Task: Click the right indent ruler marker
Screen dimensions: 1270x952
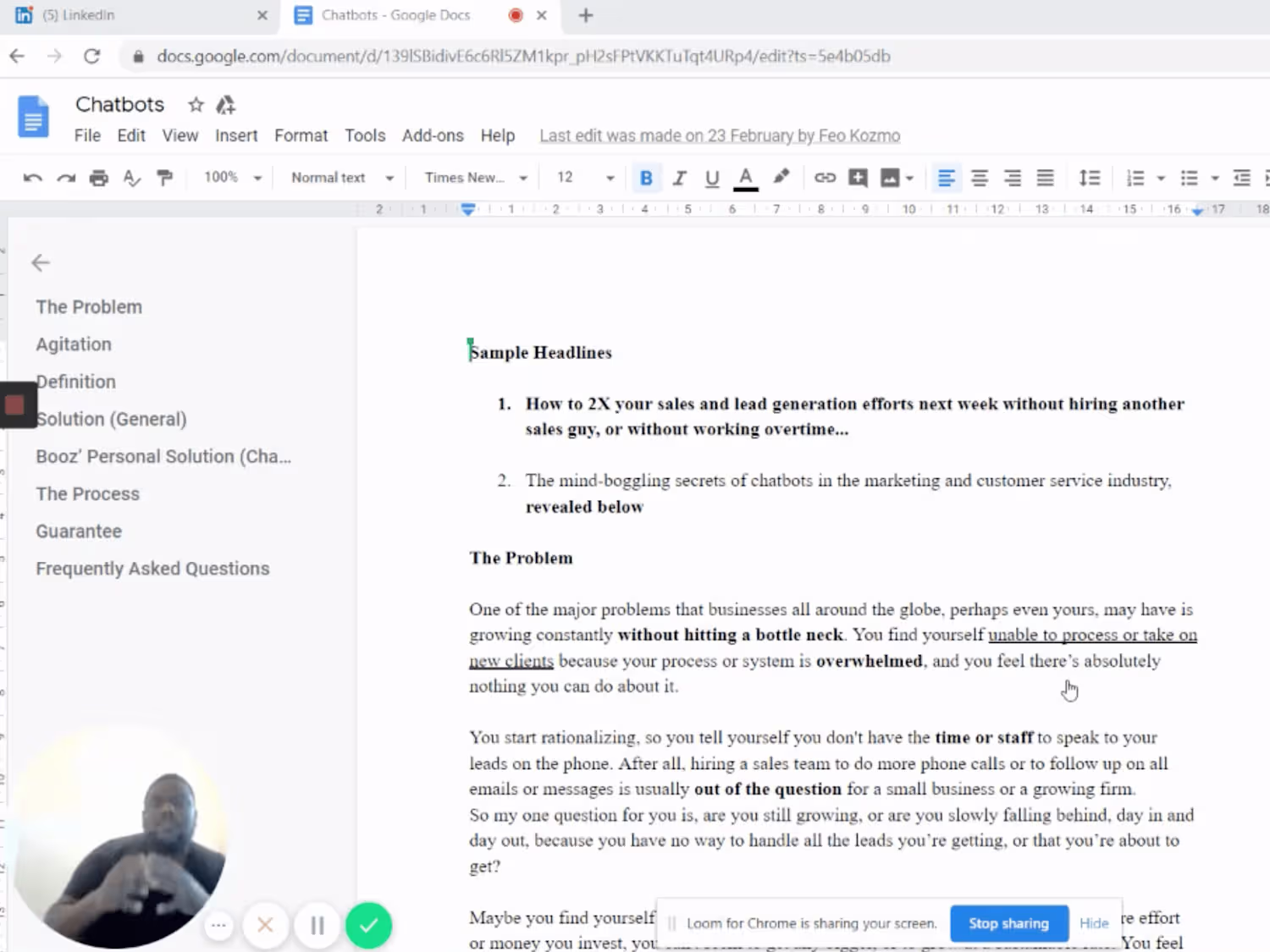Action: tap(1197, 211)
